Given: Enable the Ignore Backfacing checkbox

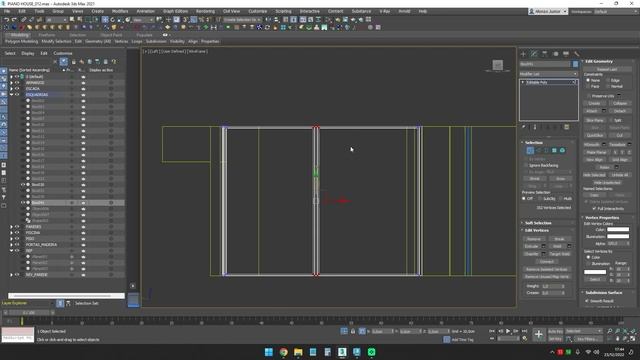Looking at the screenshot, I should (x=526, y=165).
